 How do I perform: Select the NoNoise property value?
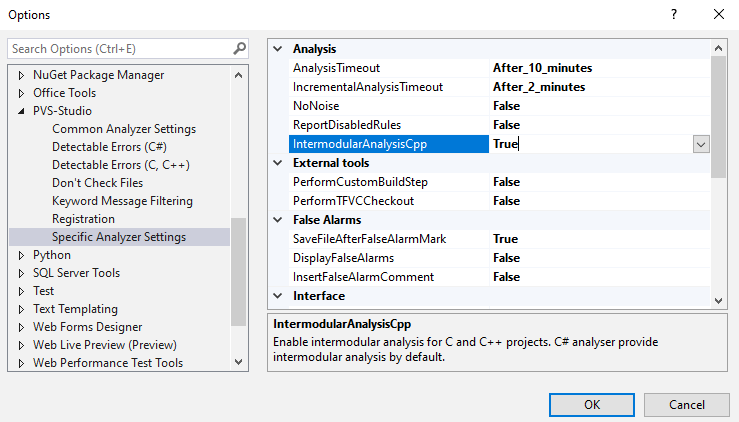tap(506, 106)
